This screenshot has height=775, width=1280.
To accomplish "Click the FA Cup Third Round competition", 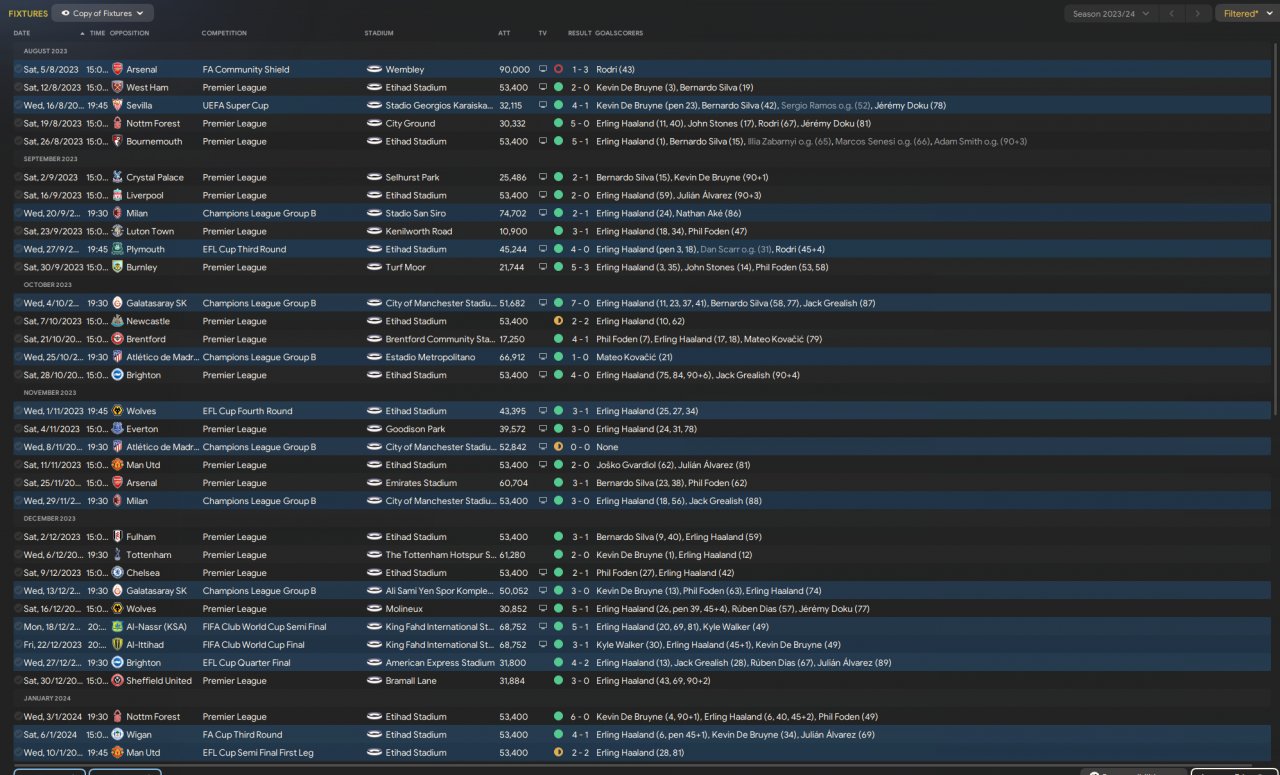I will [x=242, y=736].
